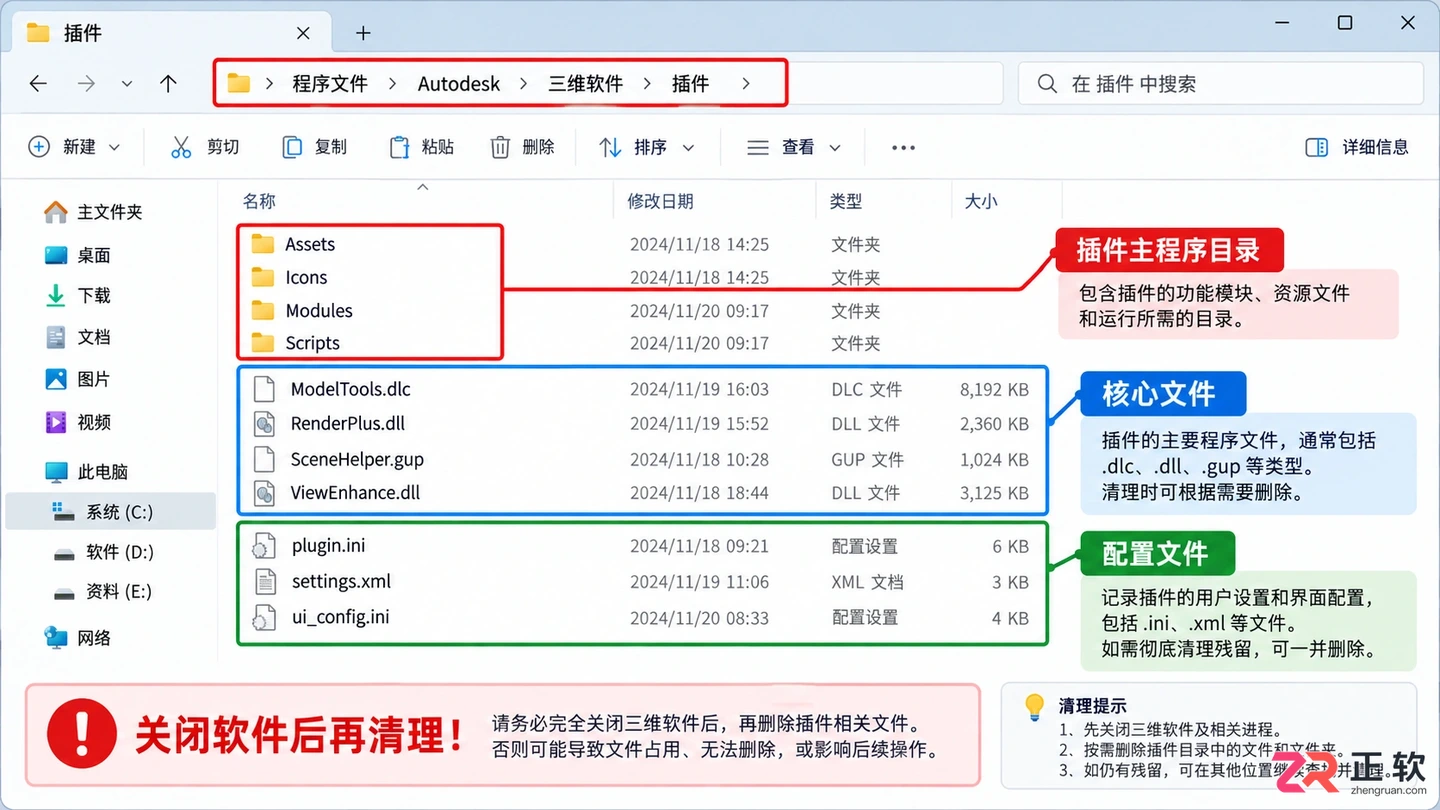Select the Modules folder icon

tap(263, 310)
